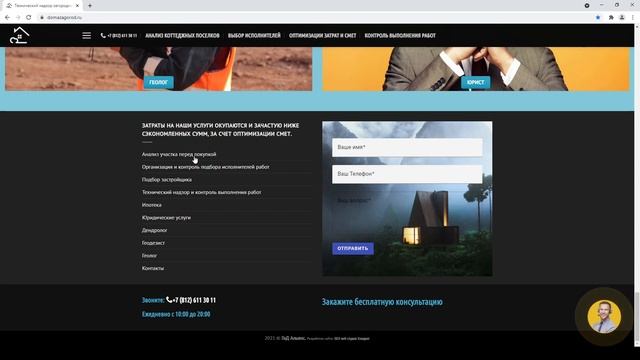Image resolution: width=640 pixels, height=360 pixels.
Task: Open Юридические услуги link
Action: click(x=166, y=218)
